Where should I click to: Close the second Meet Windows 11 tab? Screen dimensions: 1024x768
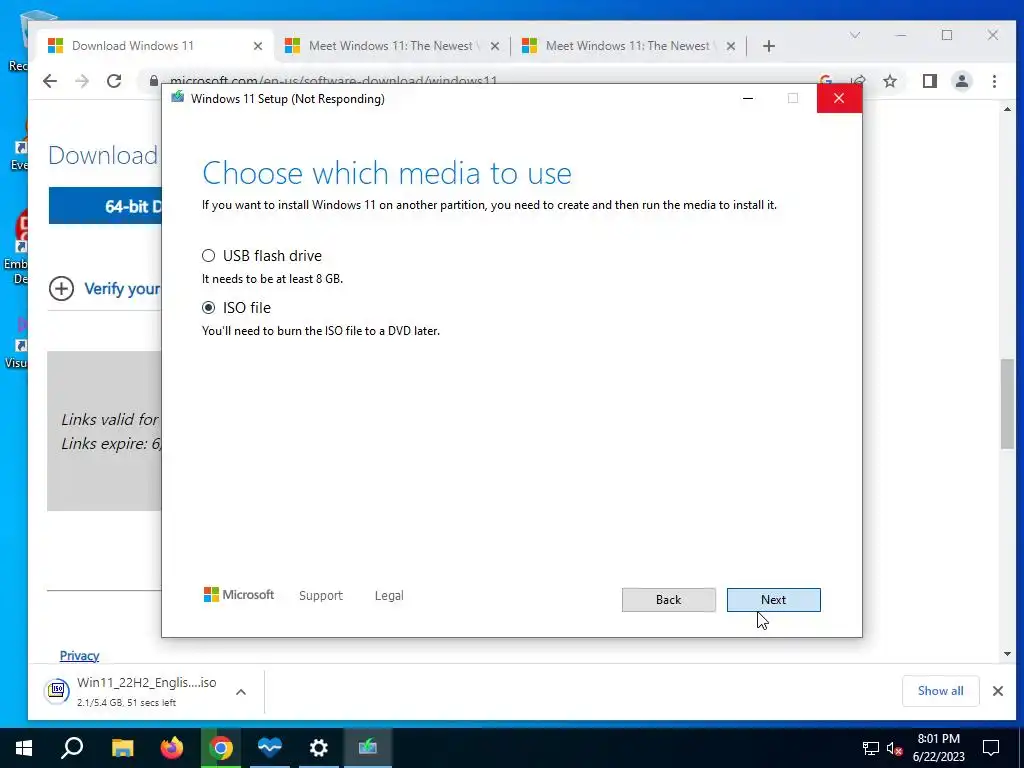pyautogui.click(x=495, y=46)
